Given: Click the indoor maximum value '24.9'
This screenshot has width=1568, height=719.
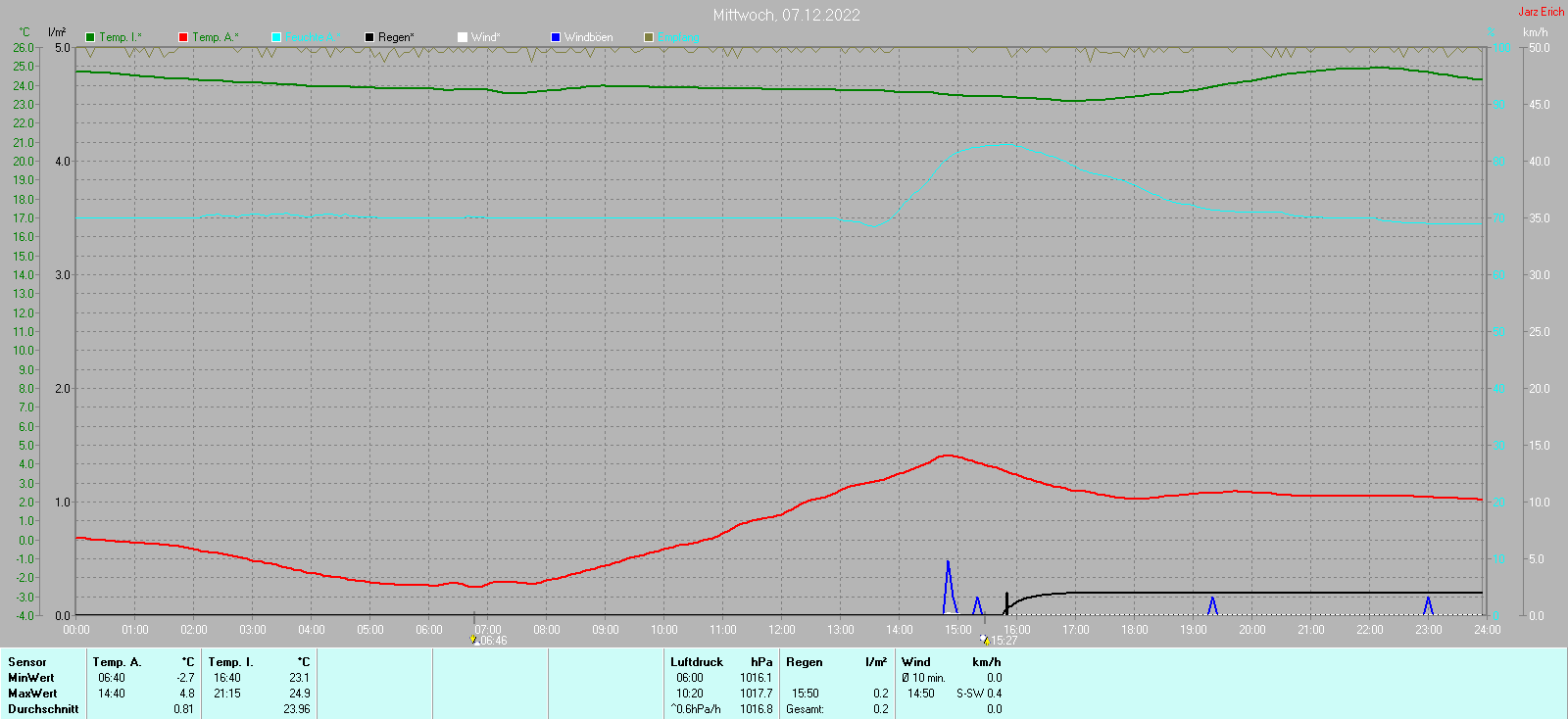Looking at the screenshot, I should click(300, 694).
